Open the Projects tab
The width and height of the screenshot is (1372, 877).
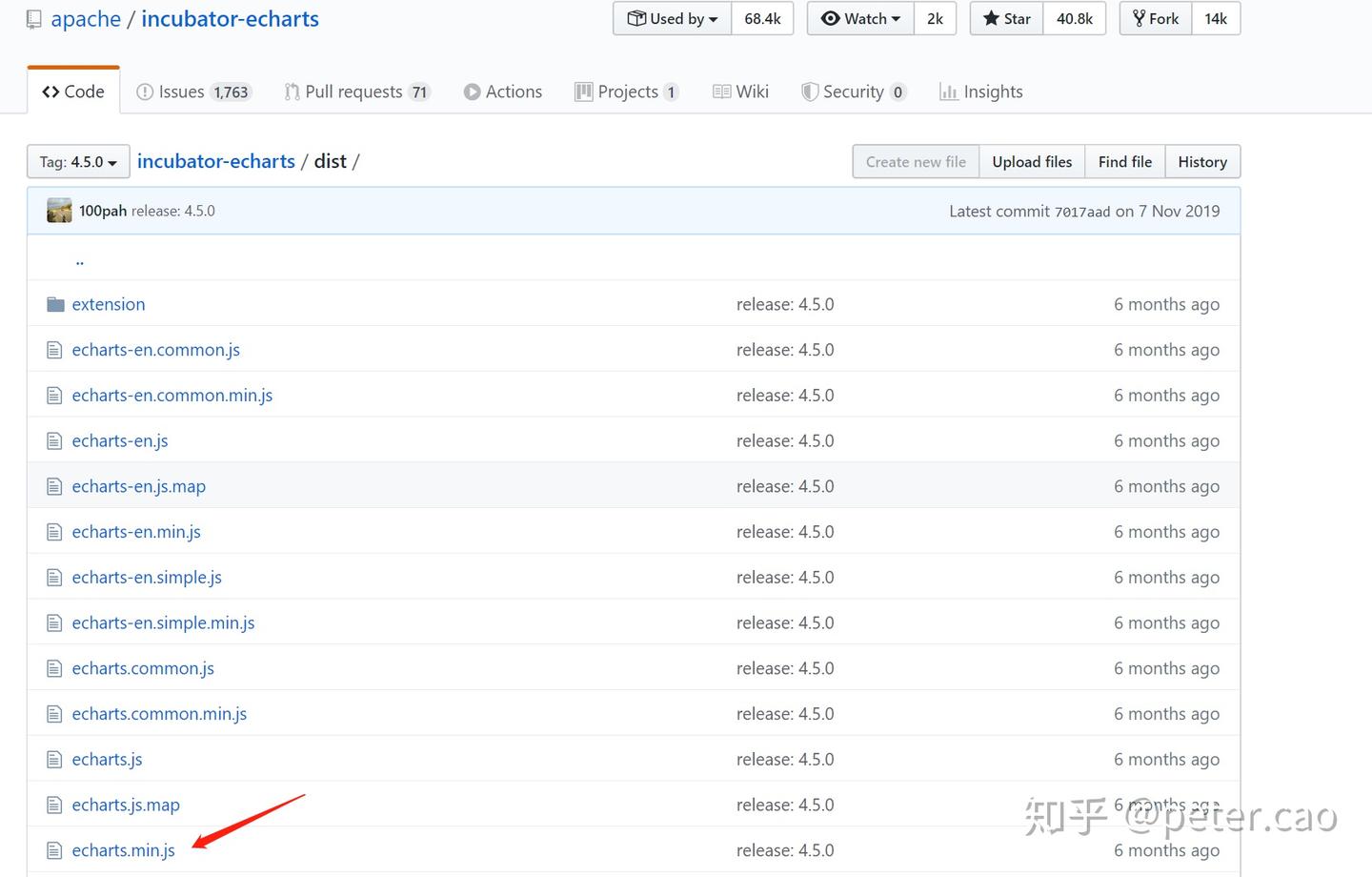[x=627, y=92]
